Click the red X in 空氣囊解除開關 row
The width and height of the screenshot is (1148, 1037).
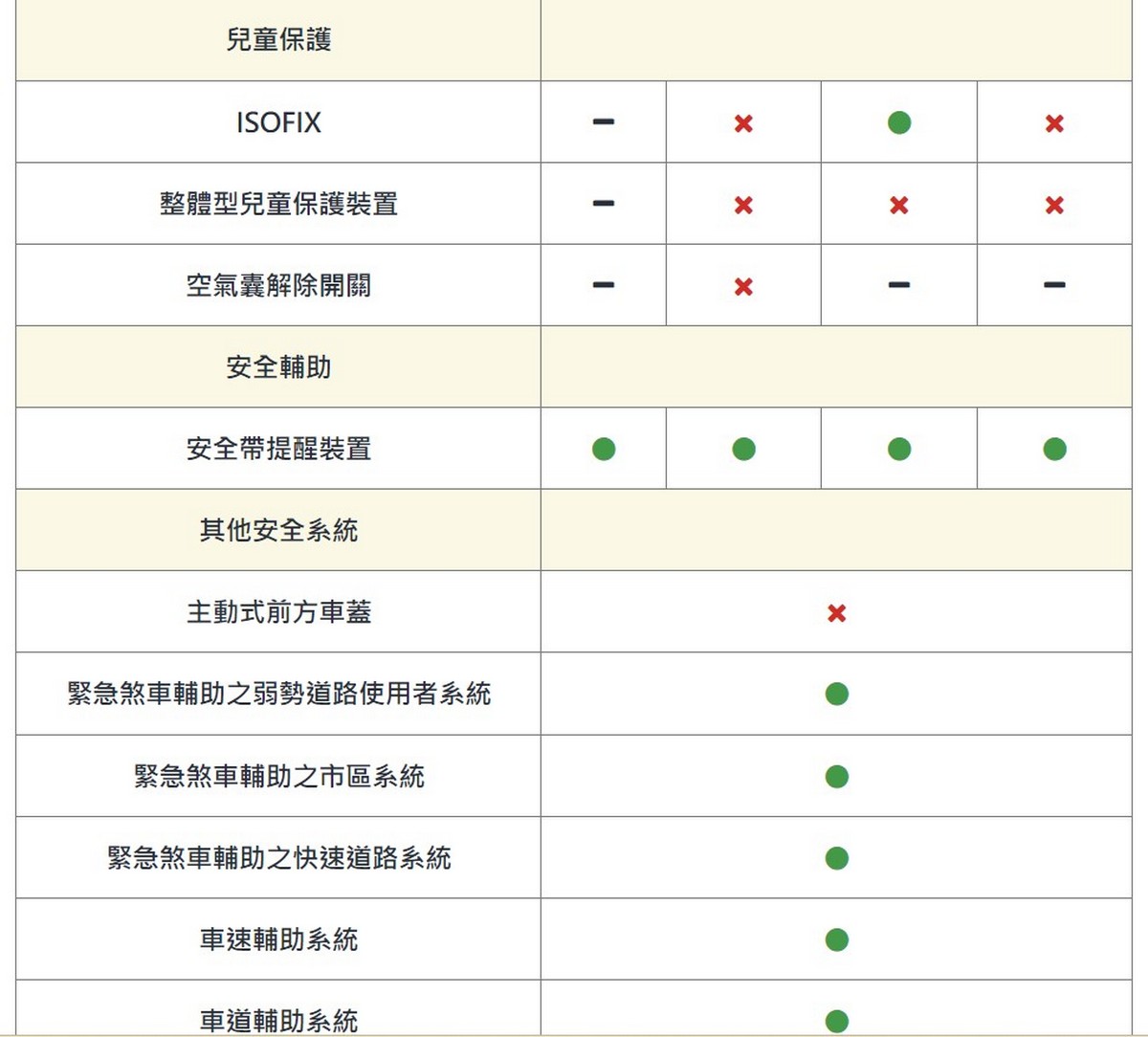pyautogui.click(x=743, y=287)
